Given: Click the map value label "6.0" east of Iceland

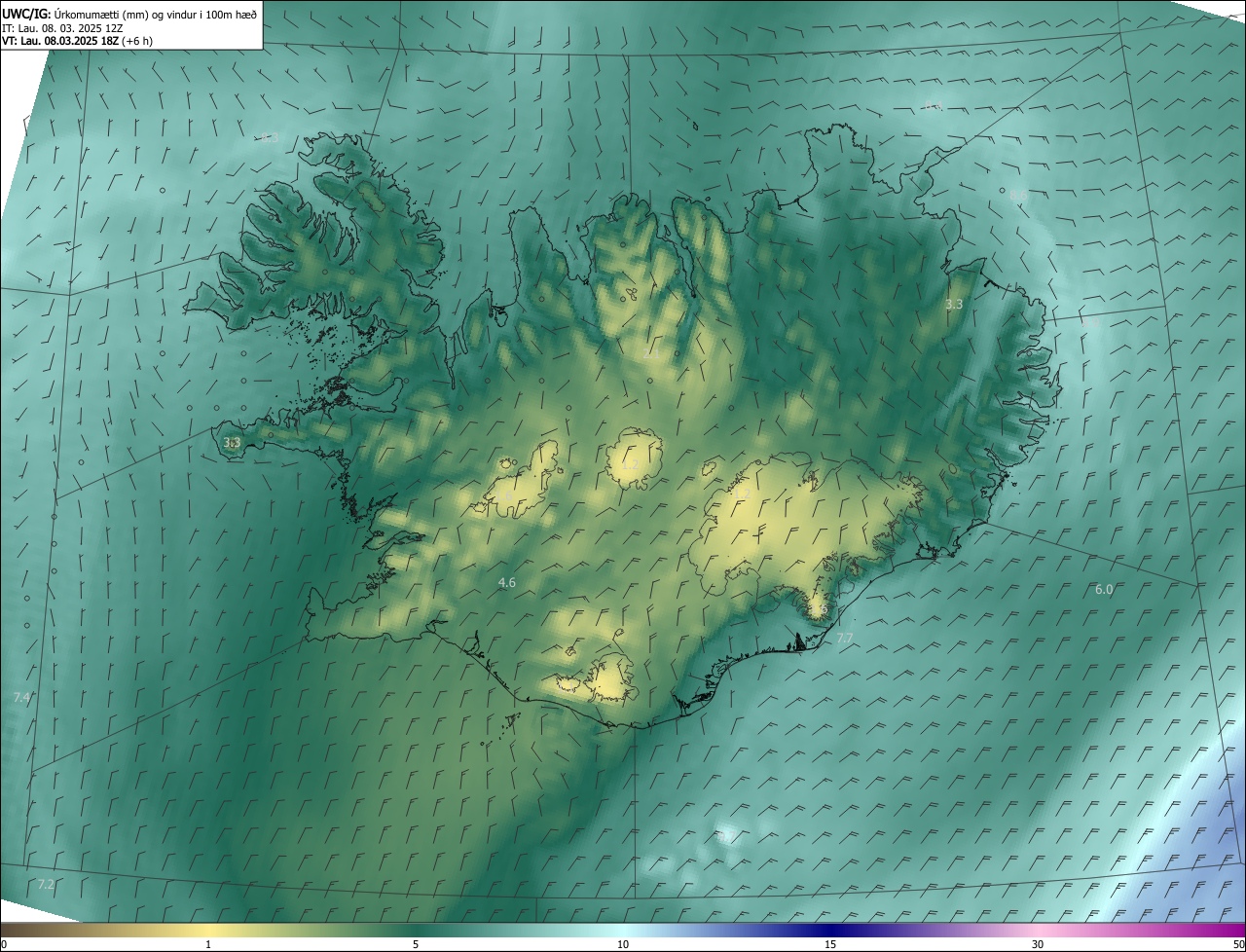Looking at the screenshot, I should 1103,590.
